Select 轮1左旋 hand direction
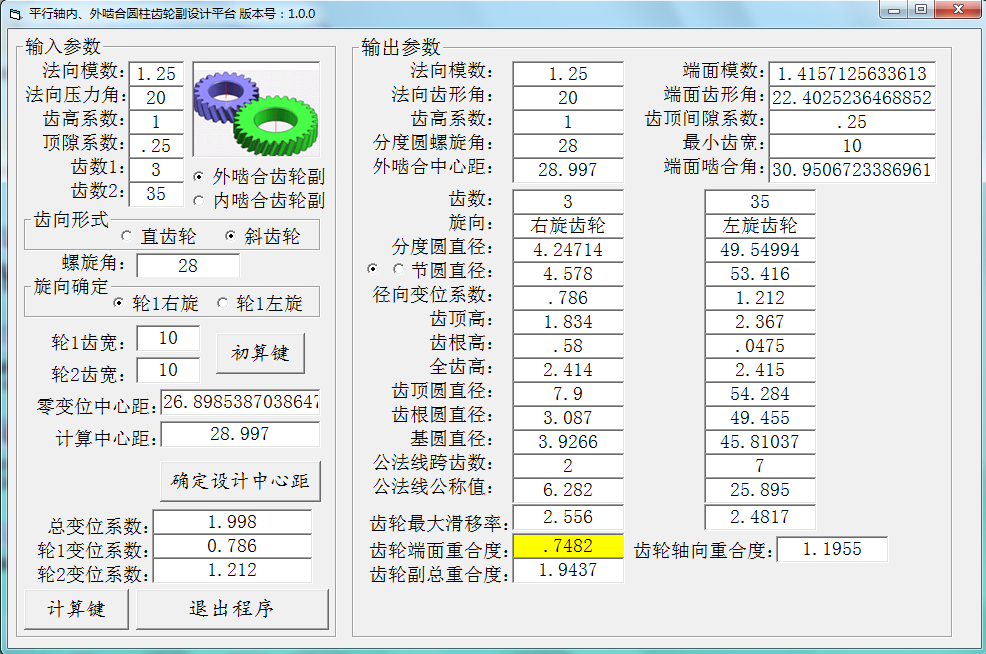 pos(260,303)
